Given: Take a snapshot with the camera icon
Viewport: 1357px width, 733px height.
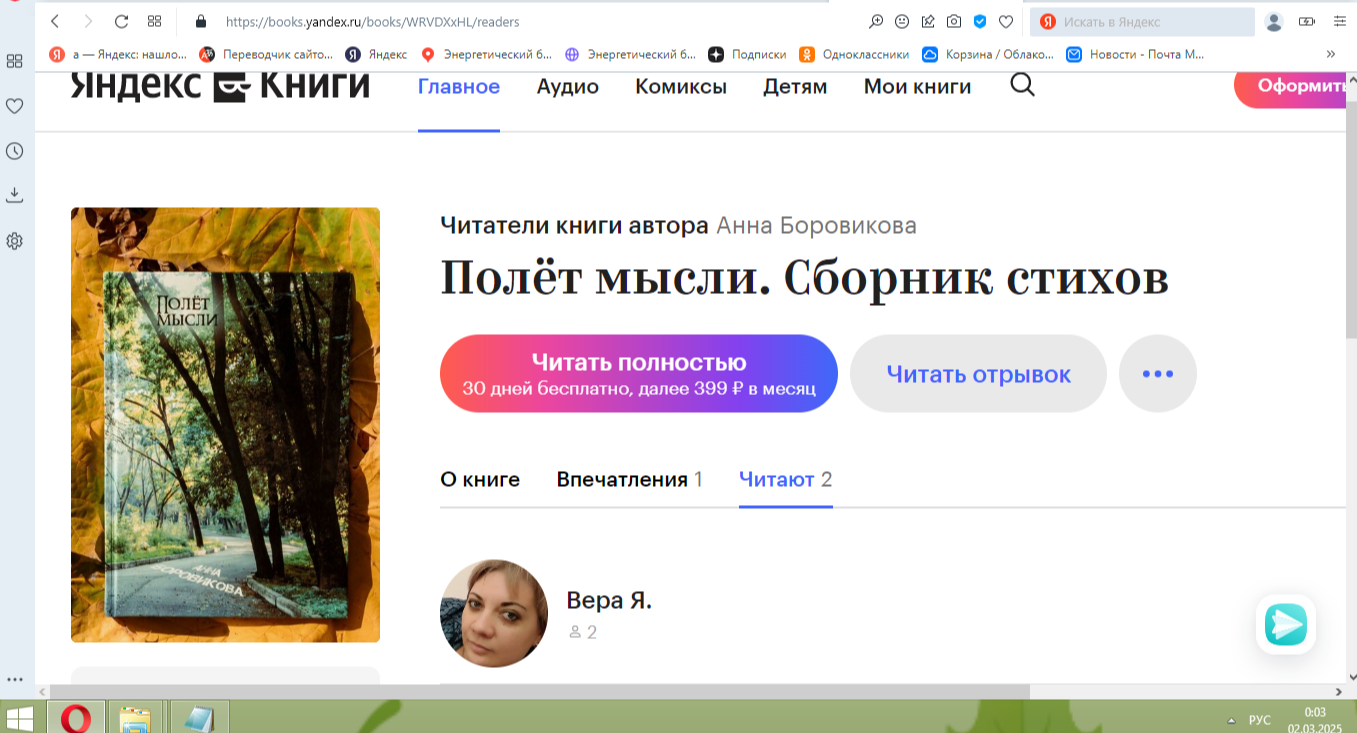Looking at the screenshot, I should (954, 21).
